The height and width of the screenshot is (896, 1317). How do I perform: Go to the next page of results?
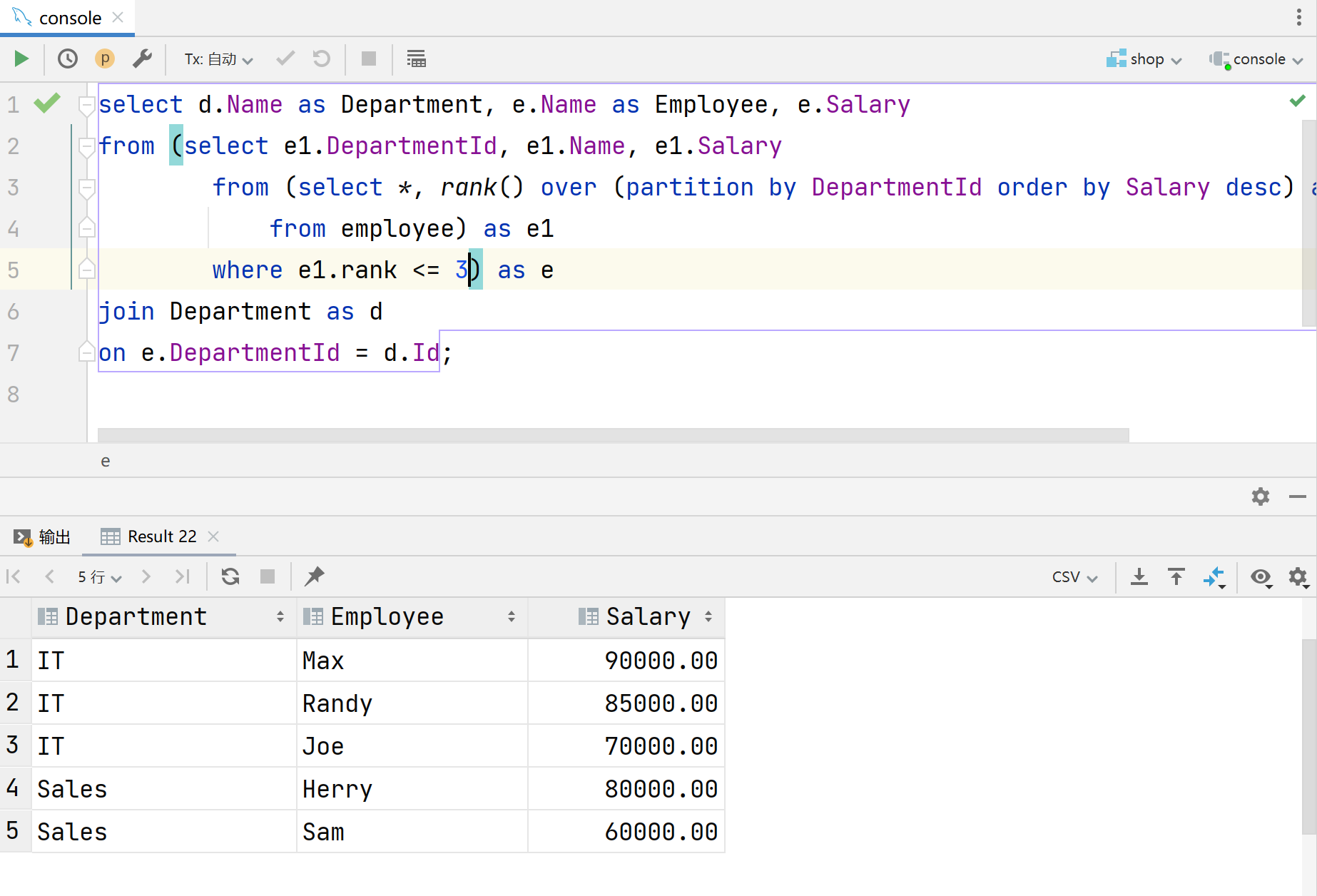pos(146,576)
